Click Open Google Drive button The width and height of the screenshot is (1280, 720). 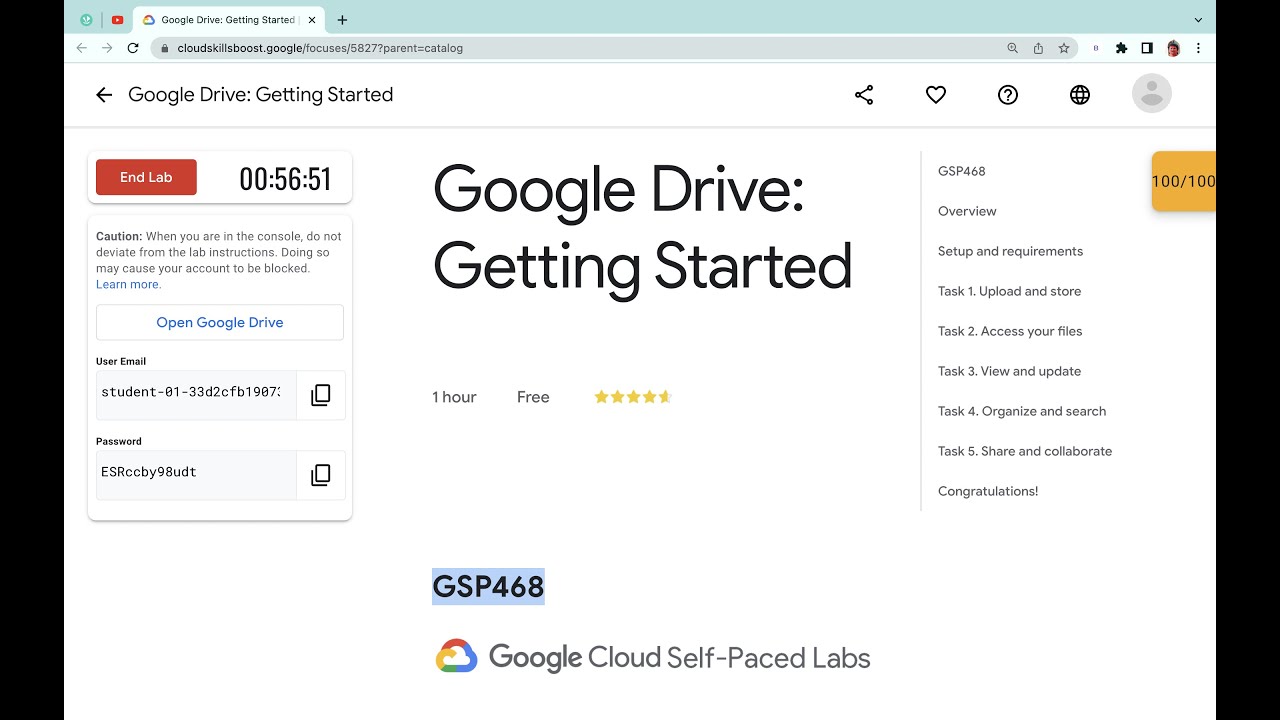click(x=220, y=322)
